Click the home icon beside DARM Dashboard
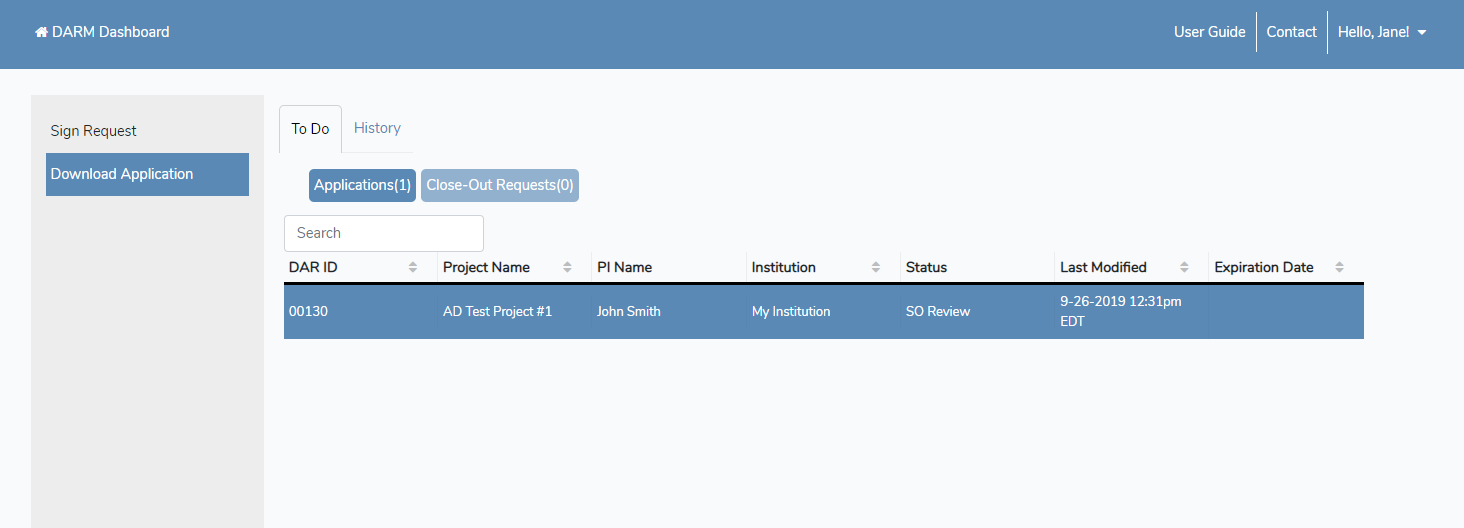The width and height of the screenshot is (1464, 528). (x=41, y=32)
